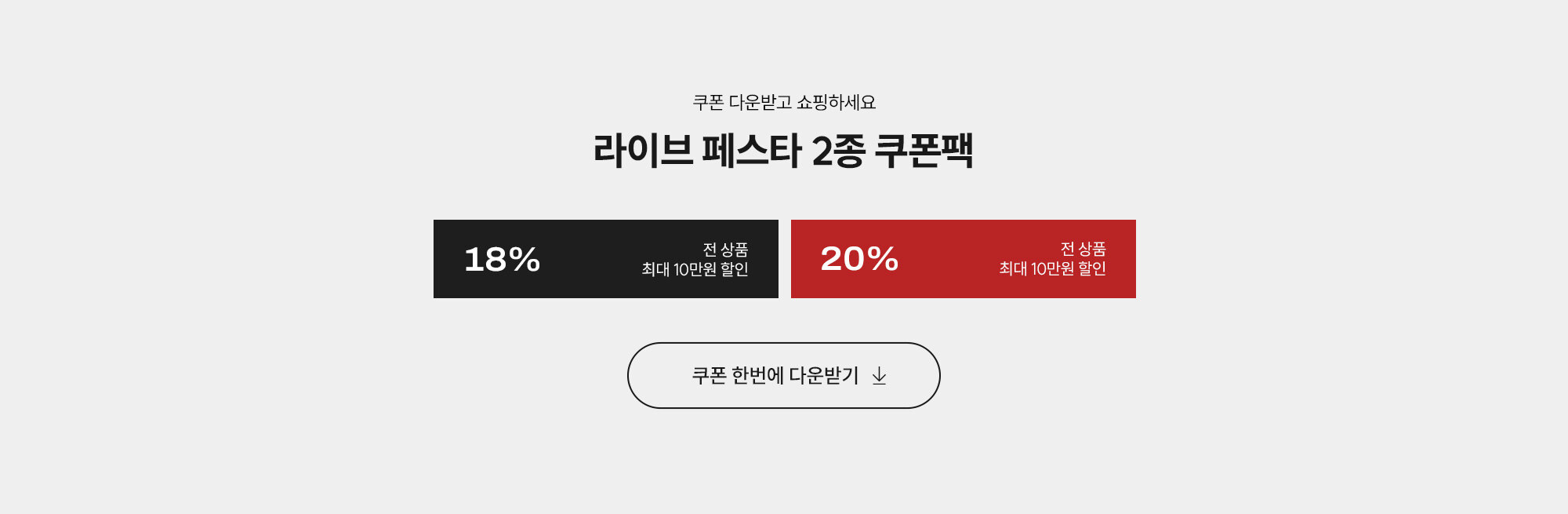
Task: Click the download arrow icon
Action: (880, 376)
